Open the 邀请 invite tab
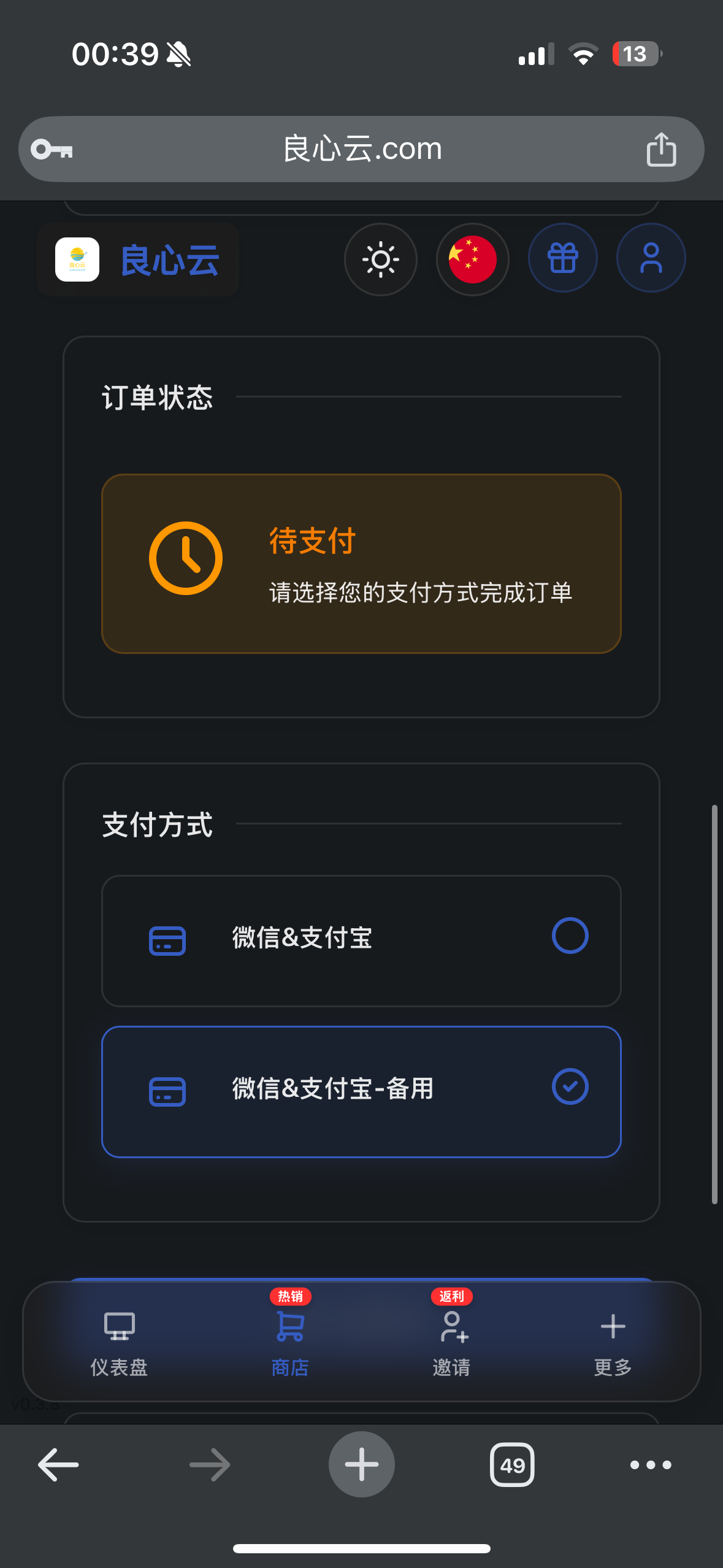 point(452,1342)
